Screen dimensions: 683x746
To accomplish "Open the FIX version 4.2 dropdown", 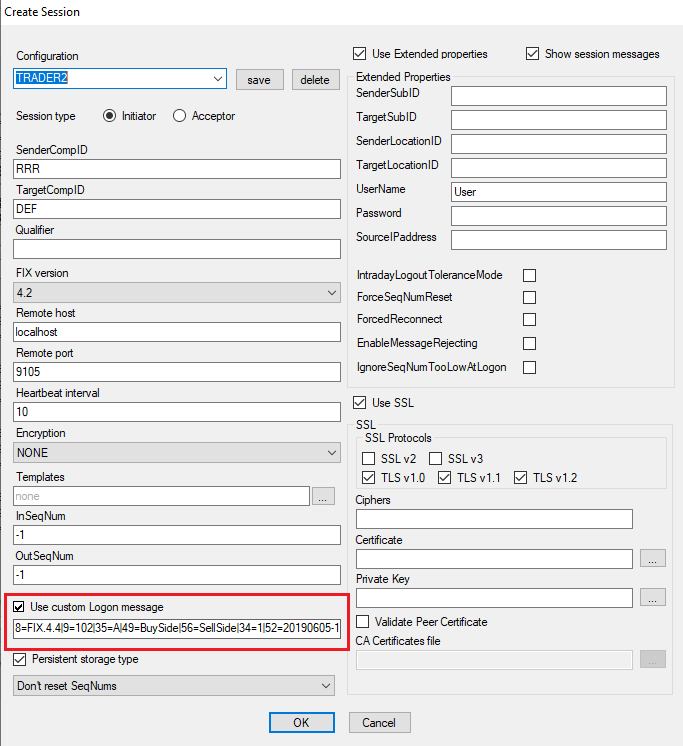I will click(177, 293).
